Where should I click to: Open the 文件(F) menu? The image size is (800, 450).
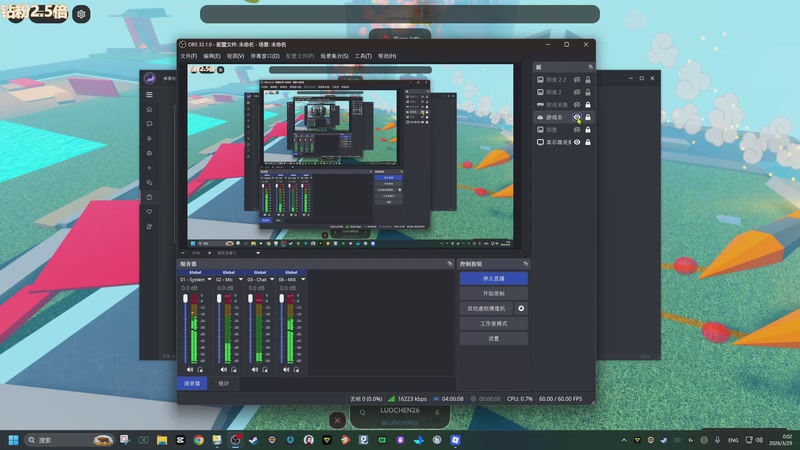(188, 56)
